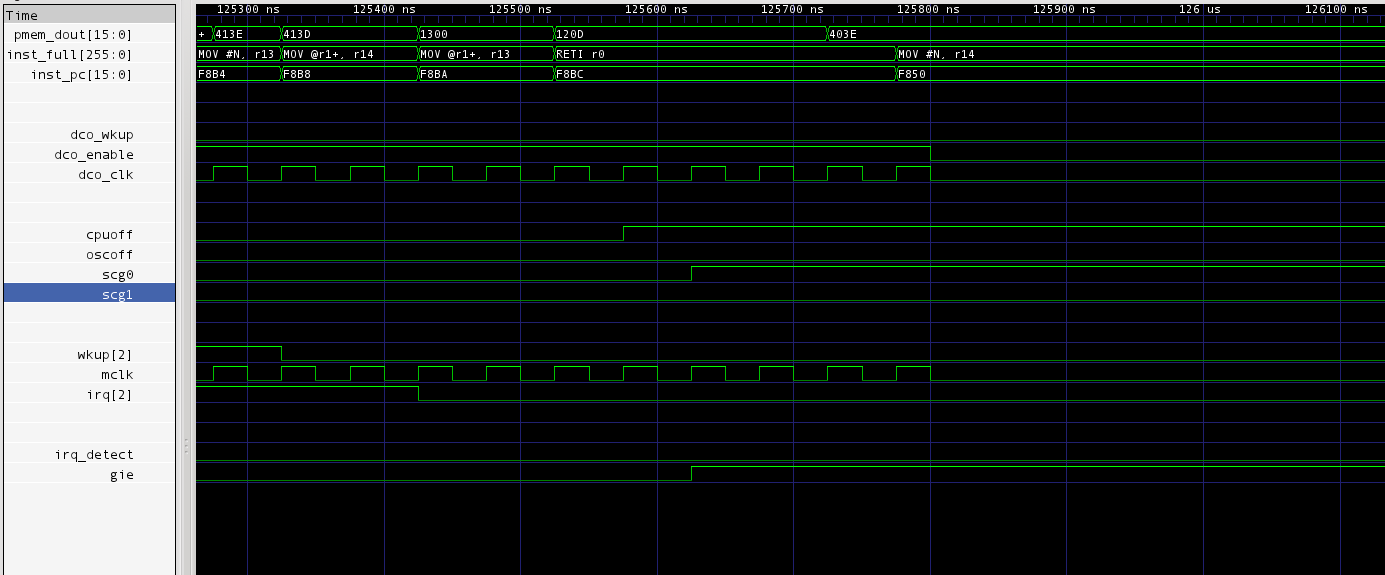The image size is (1385, 575).
Task: Select the scg0 signal name
Action: coord(117,274)
